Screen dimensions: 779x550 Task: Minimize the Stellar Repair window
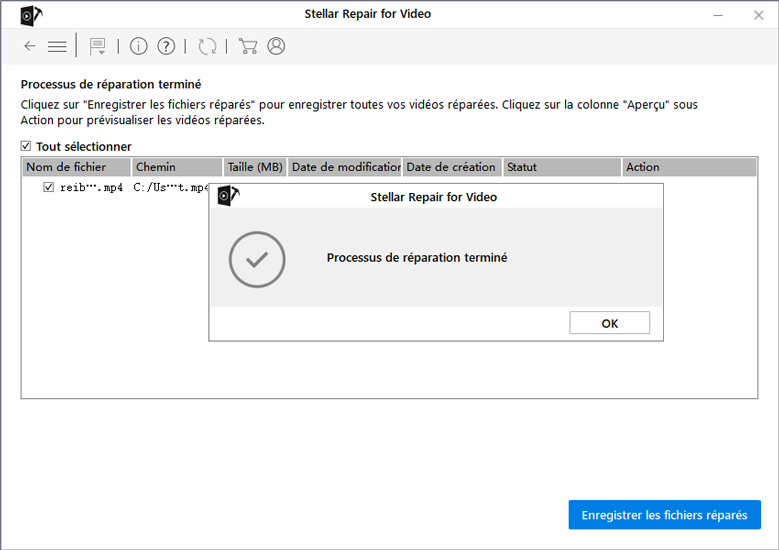point(718,15)
